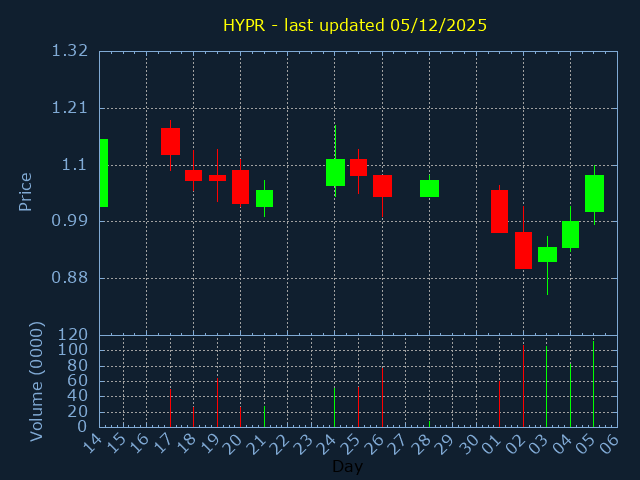Click the red volume bar for day 17

coord(170,407)
